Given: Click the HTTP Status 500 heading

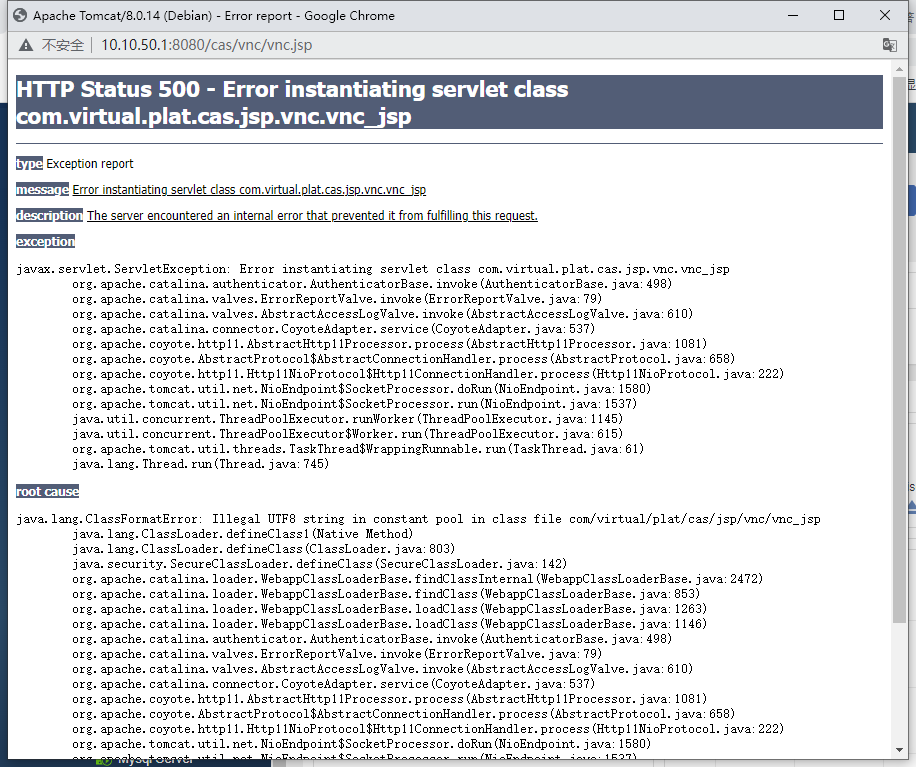Looking at the screenshot, I should click(x=449, y=102).
